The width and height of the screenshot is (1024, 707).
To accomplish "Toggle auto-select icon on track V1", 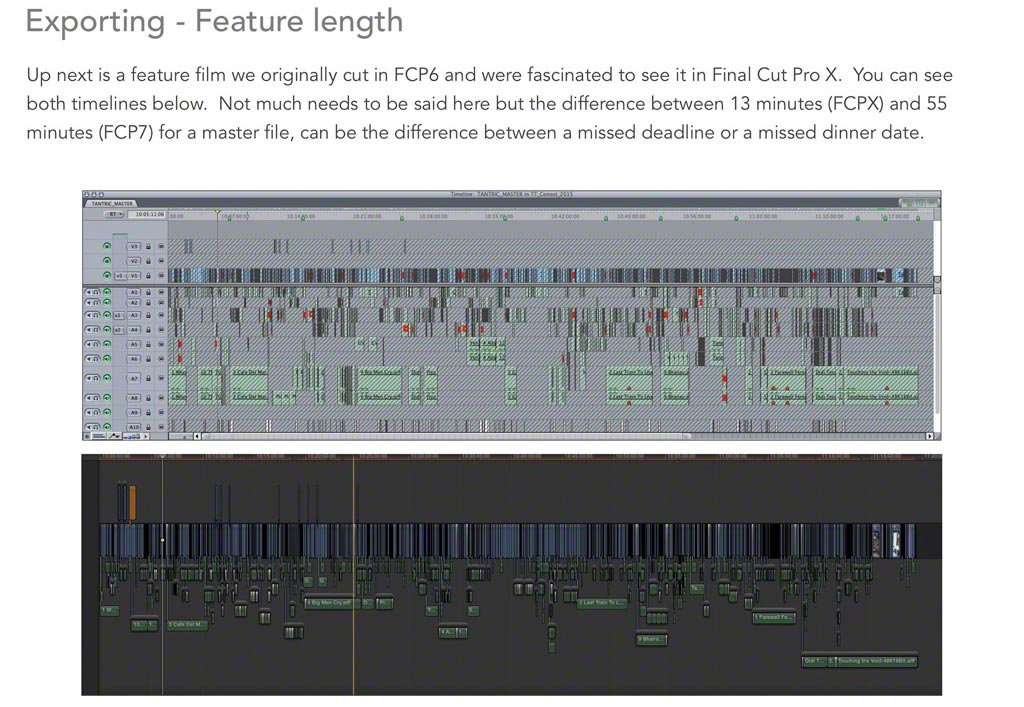I will 161,275.
